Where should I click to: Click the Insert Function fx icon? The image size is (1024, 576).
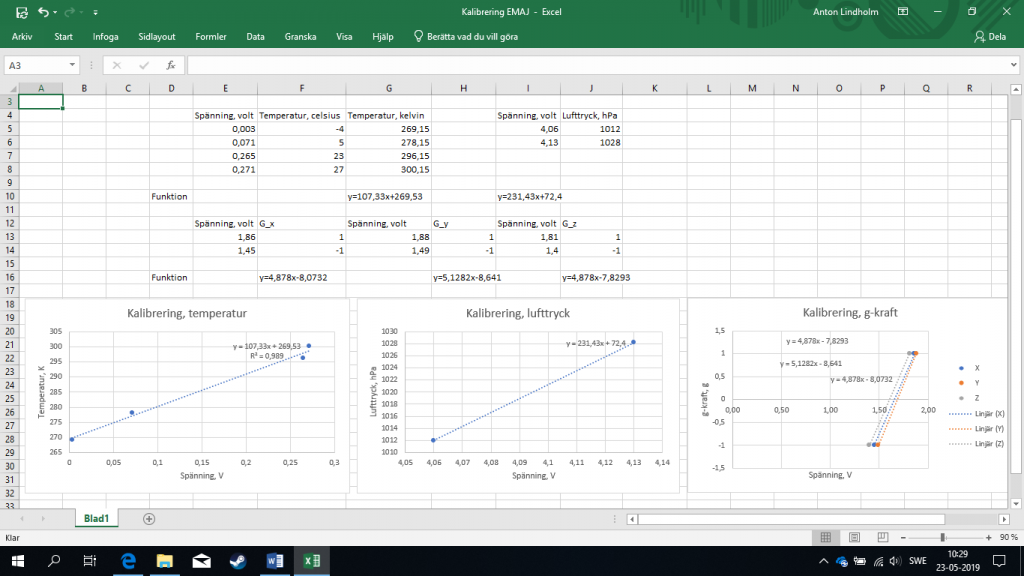[170, 65]
